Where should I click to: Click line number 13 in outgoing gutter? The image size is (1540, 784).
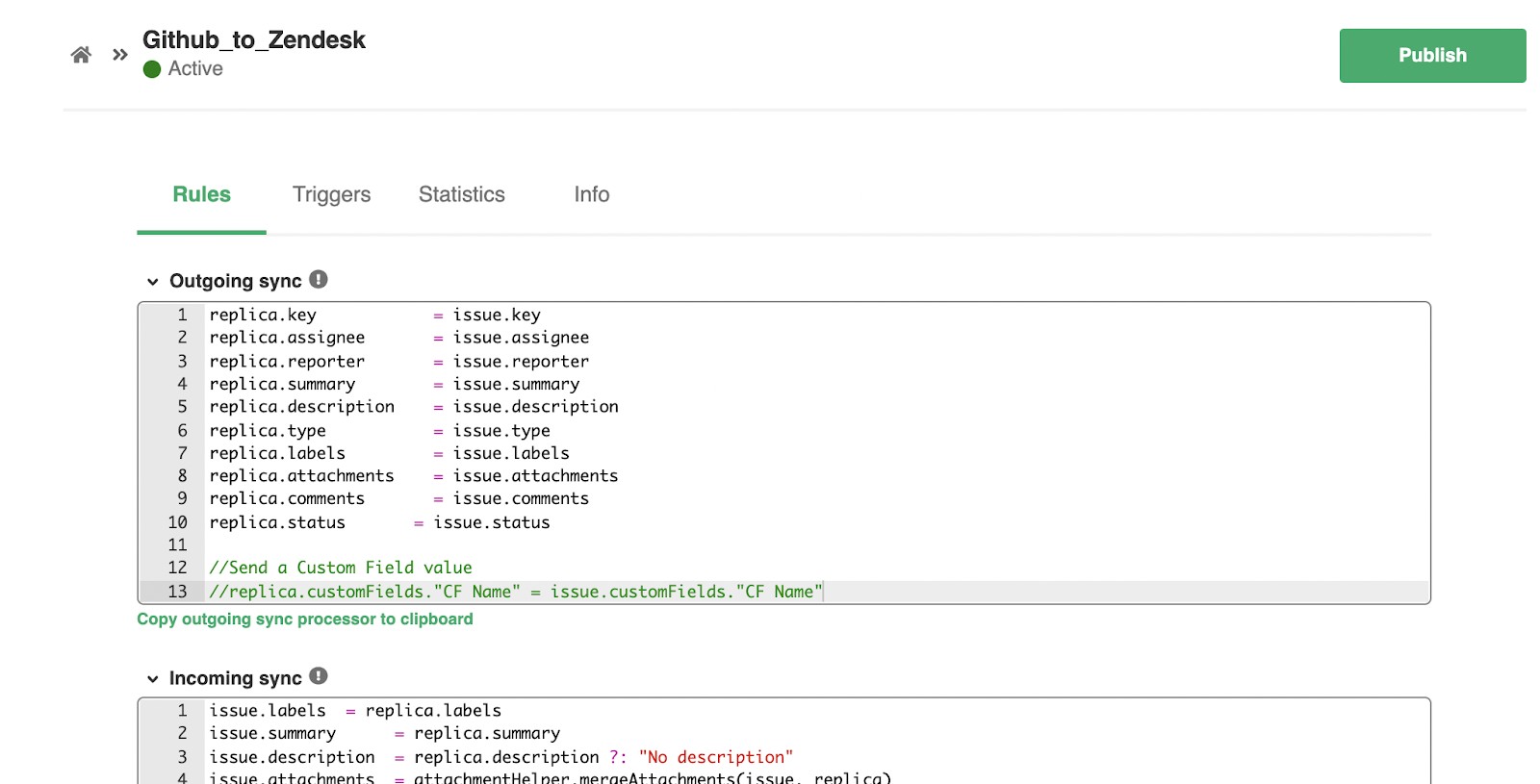[178, 592]
